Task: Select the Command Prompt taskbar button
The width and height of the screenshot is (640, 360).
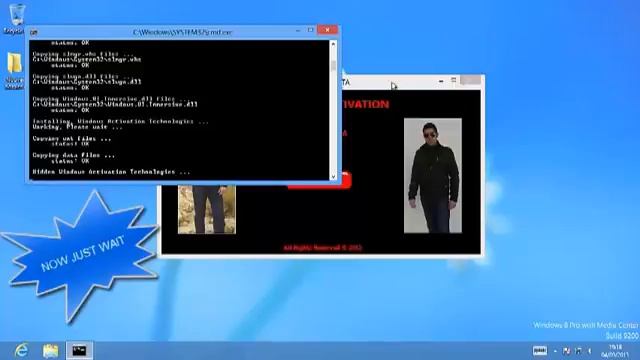Action: [x=80, y=351]
